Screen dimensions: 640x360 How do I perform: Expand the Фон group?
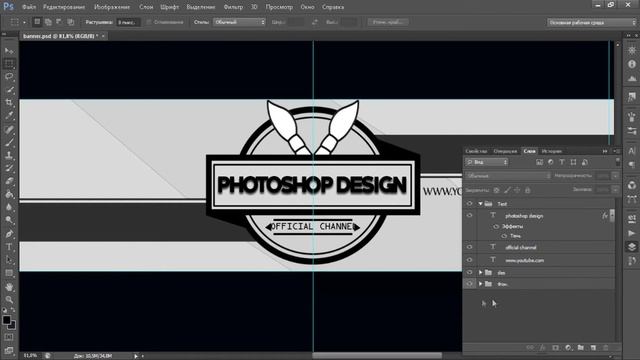click(x=481, y=284)
